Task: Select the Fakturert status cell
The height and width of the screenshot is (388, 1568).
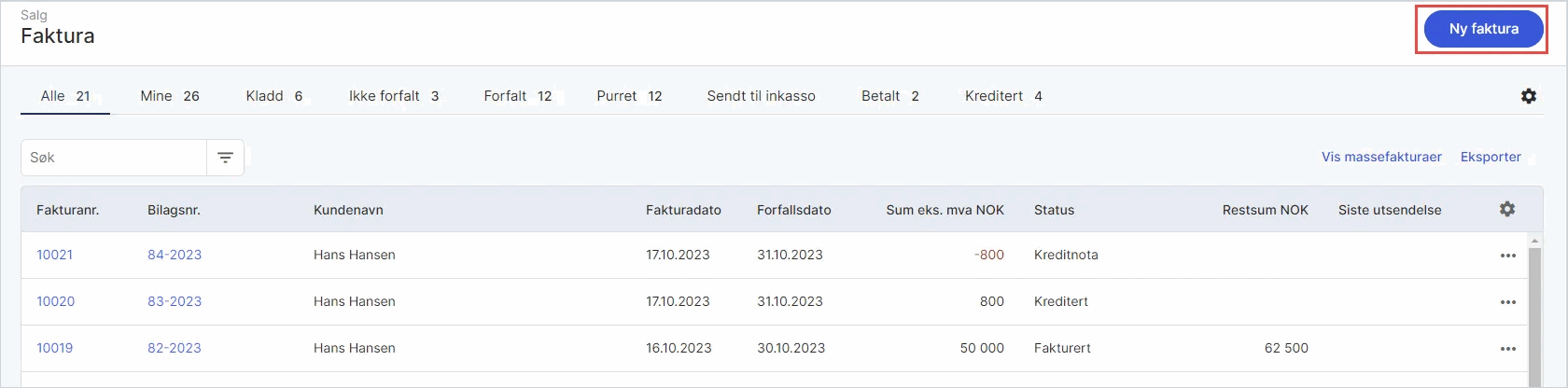Action: 1062,348
